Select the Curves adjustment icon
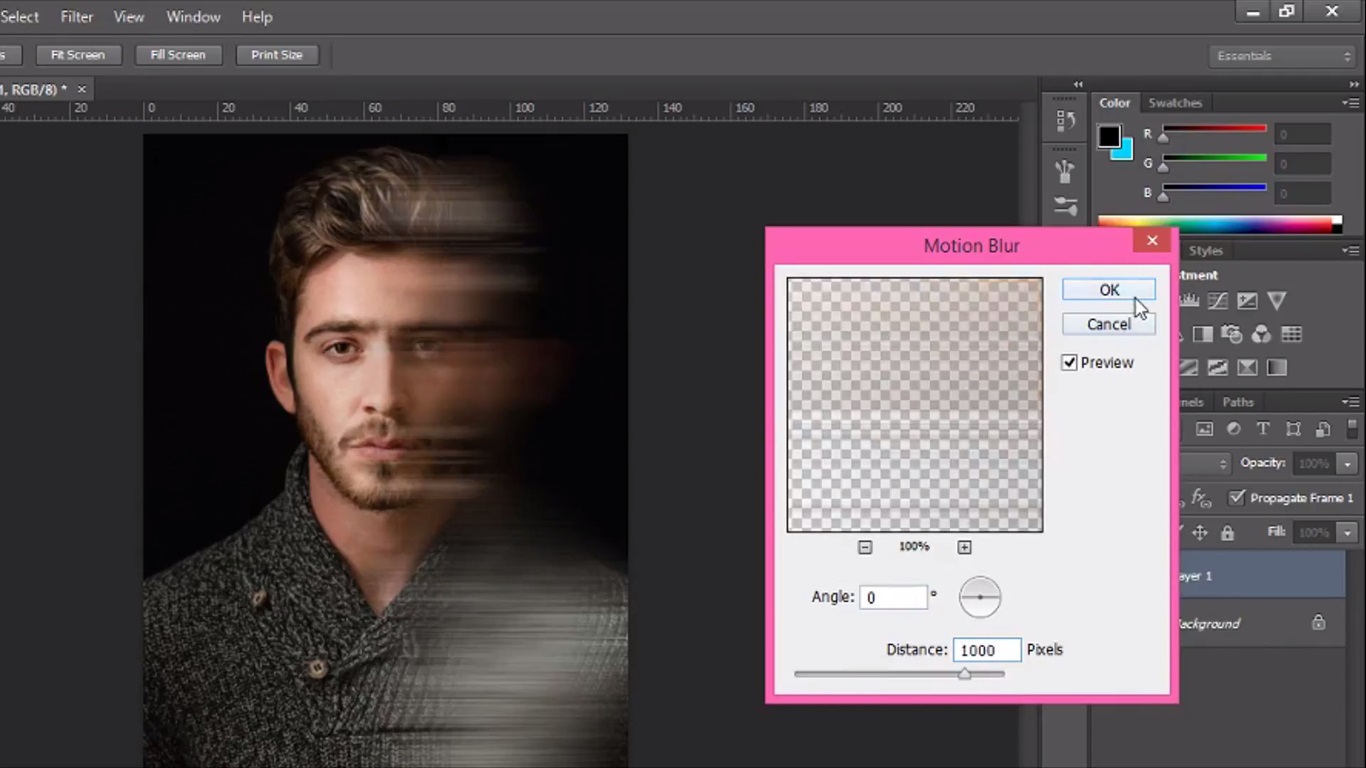The image size is (1366, 768). (1217, 301)
